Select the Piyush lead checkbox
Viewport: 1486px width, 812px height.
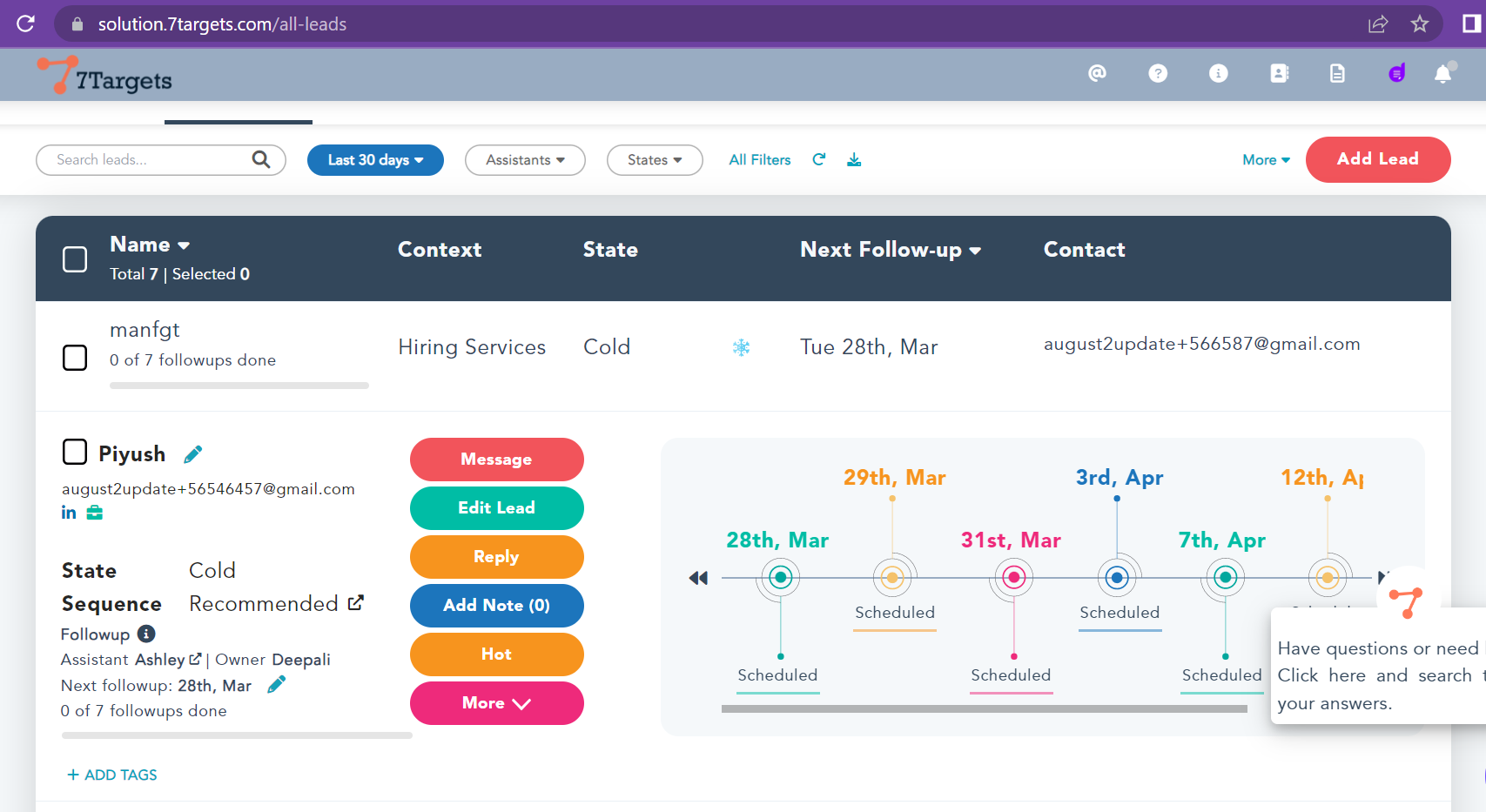pos(75,452)
